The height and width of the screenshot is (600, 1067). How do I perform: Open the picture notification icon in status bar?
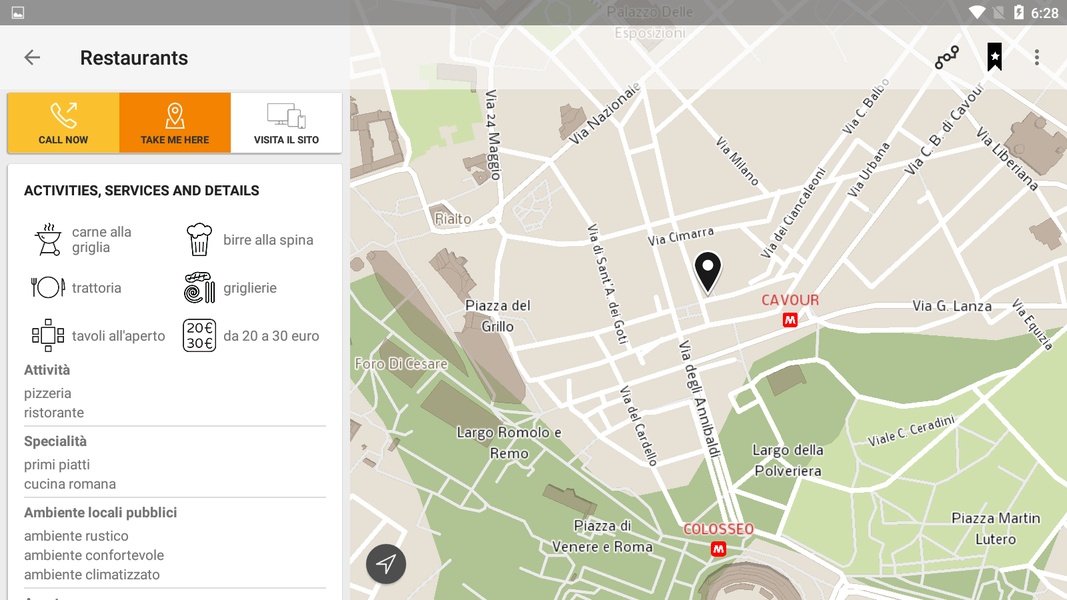click(18, 13)
